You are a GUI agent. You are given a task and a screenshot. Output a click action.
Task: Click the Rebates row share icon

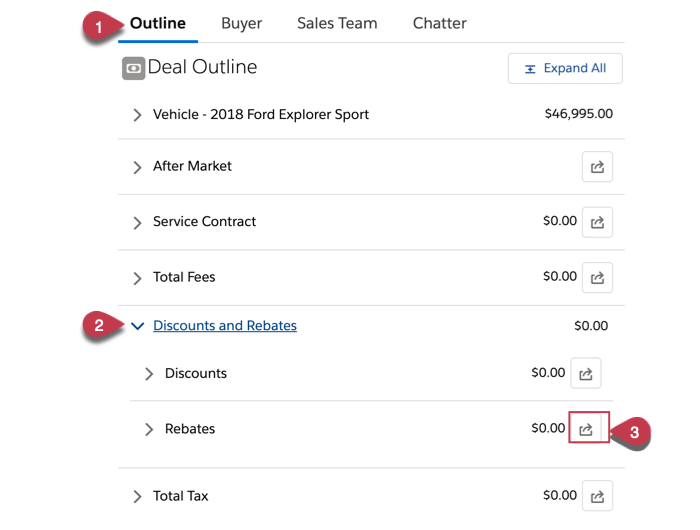585,429
